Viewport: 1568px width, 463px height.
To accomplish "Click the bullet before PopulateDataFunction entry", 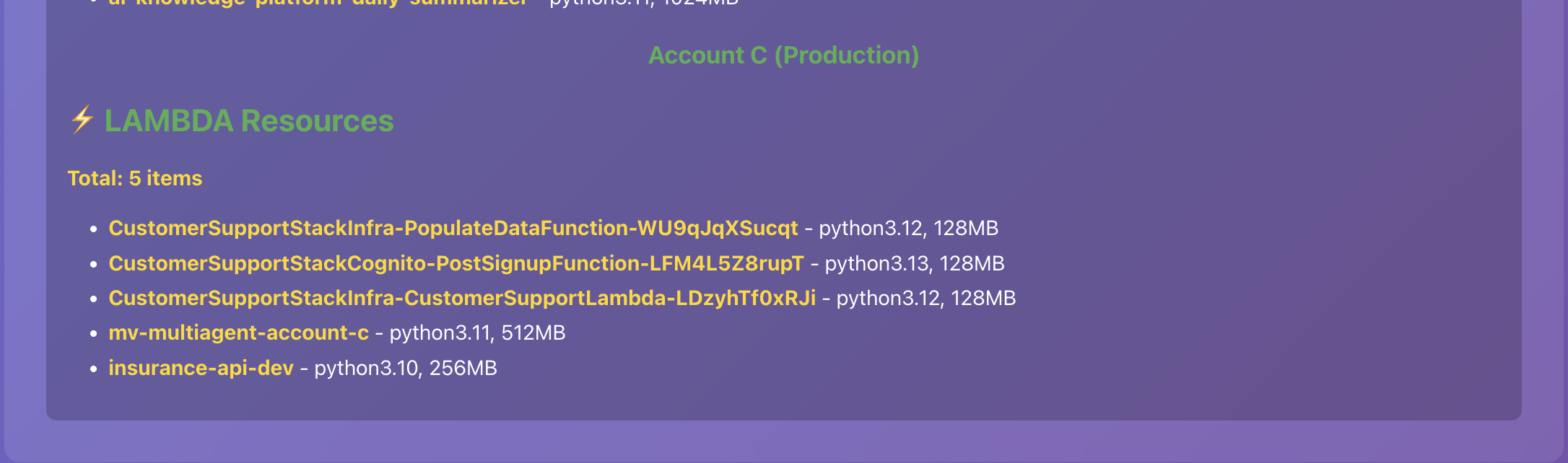I will point(93,229).
